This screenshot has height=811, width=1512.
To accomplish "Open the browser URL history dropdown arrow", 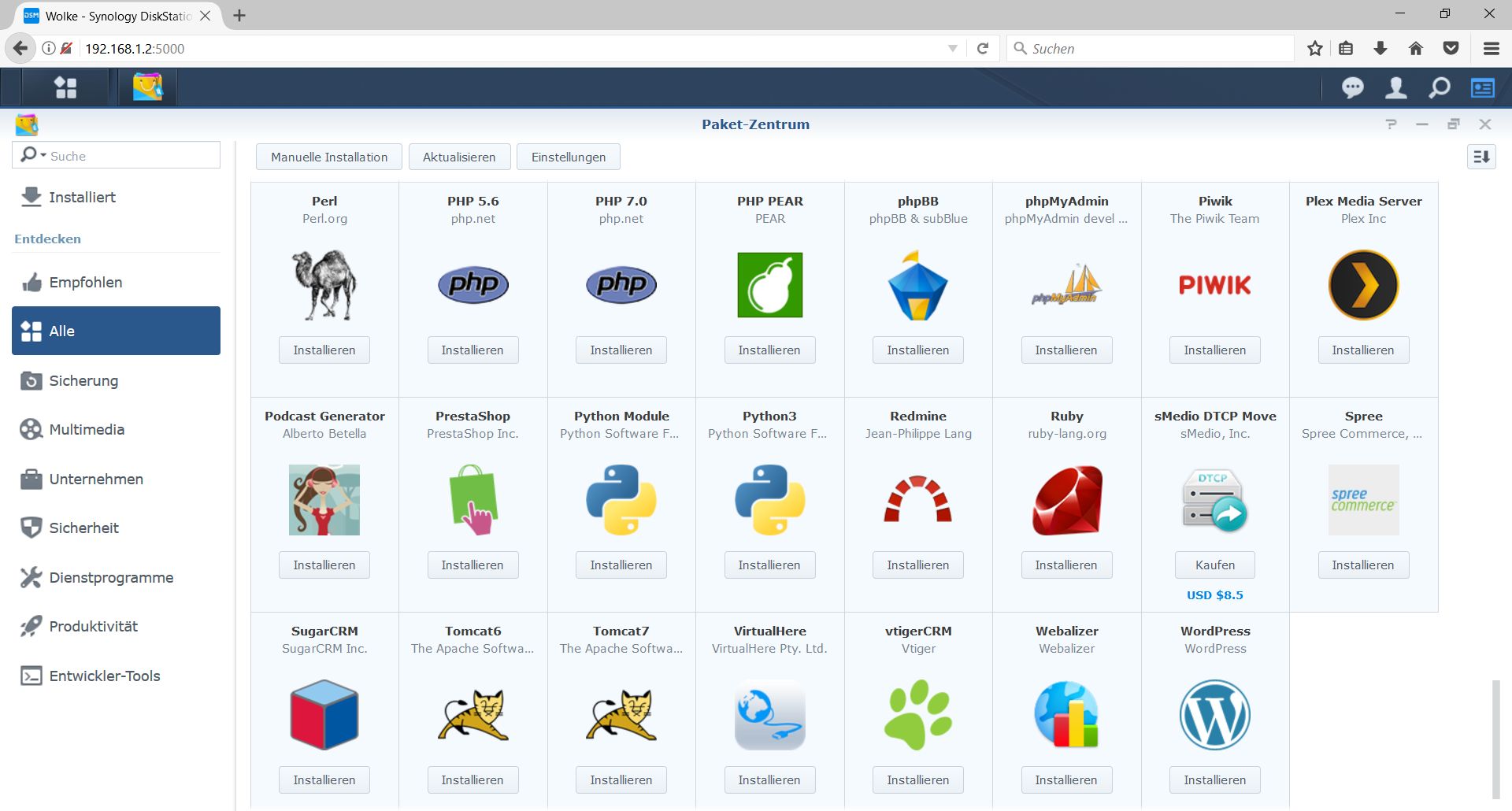I will tap(953, 49).
